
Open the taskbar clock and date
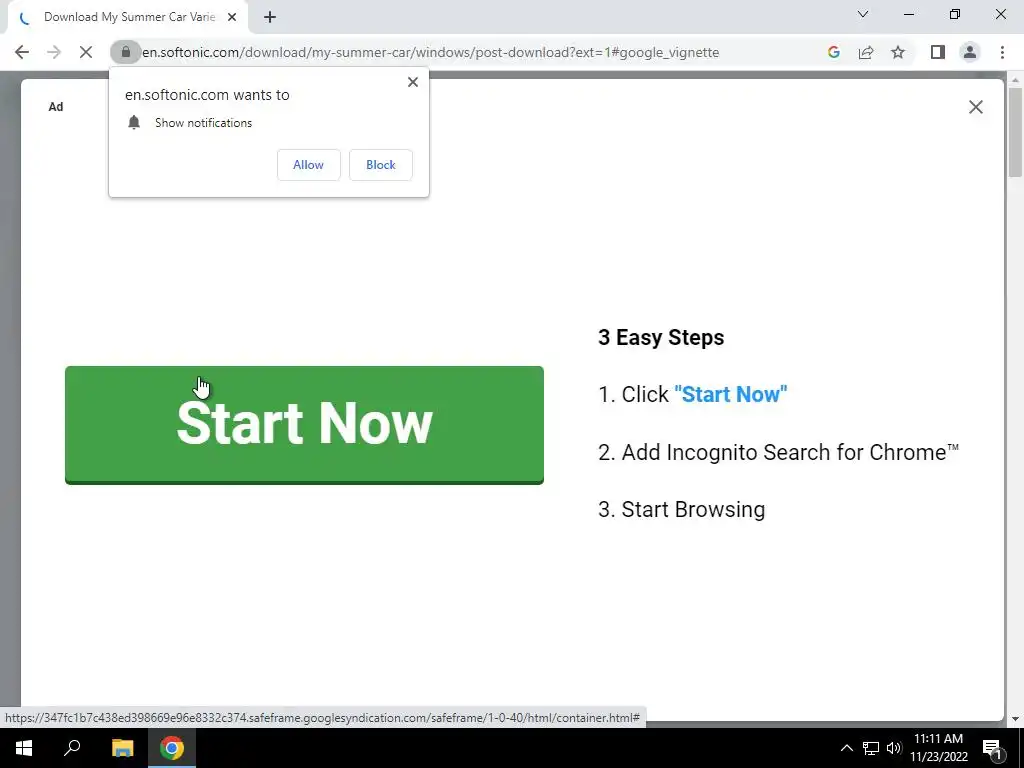pyautogui.click(x=938, y=748)
